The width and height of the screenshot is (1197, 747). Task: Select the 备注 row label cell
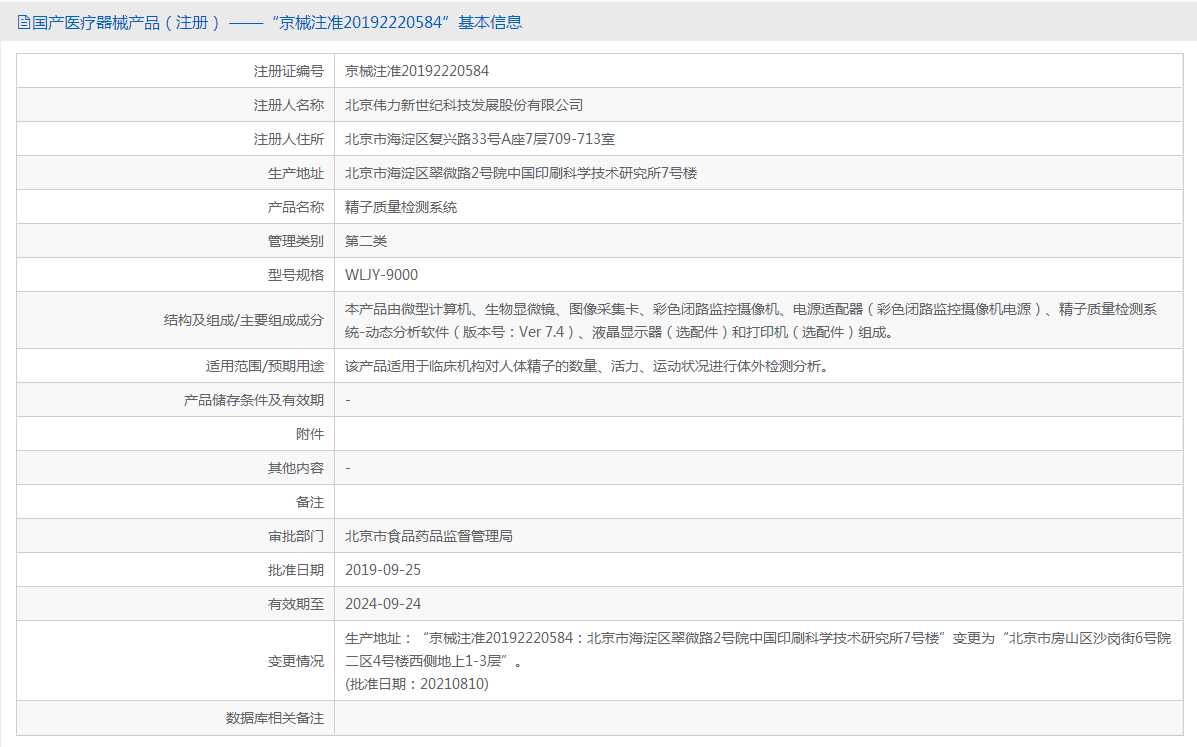pos(310,500)
